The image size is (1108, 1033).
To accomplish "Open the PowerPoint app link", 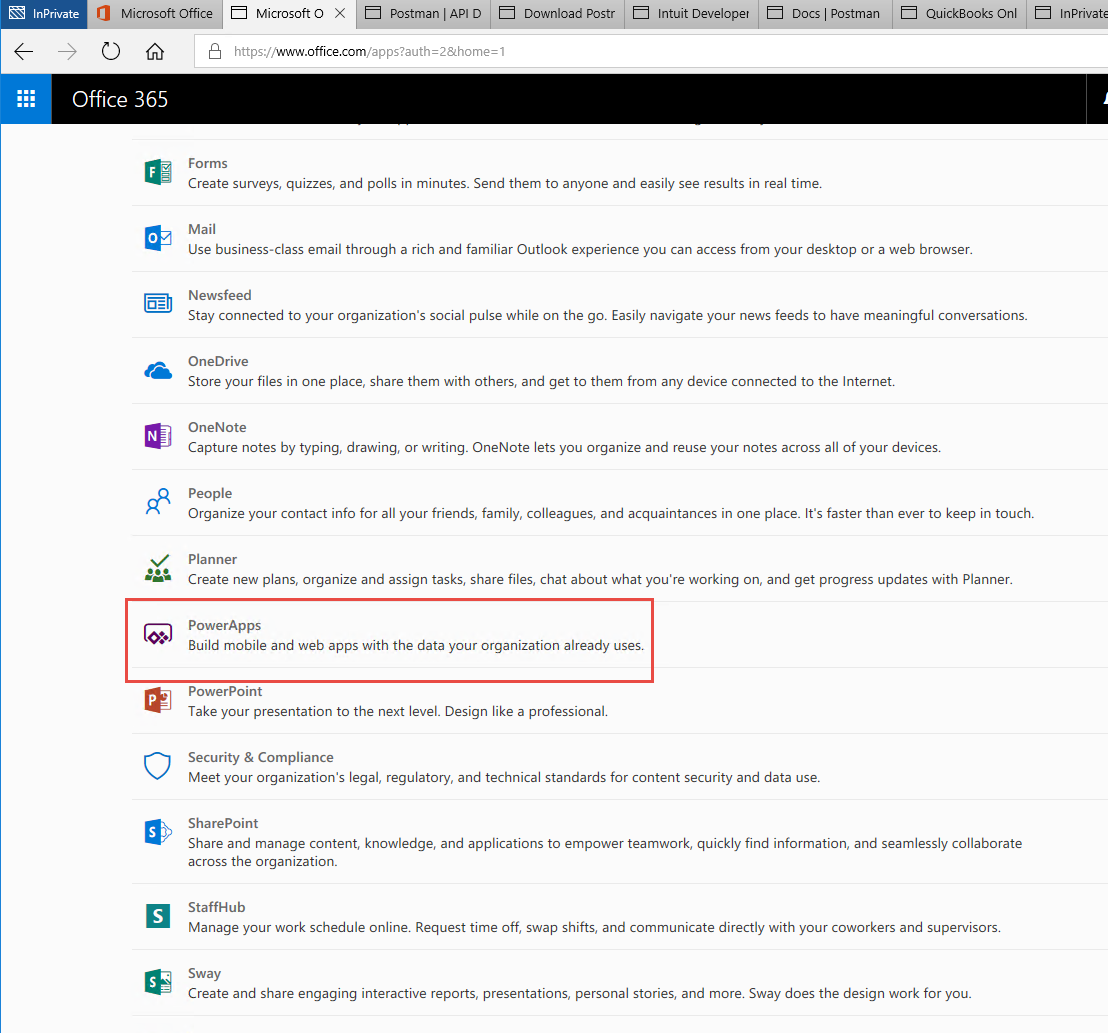I will tap(225, 691).
